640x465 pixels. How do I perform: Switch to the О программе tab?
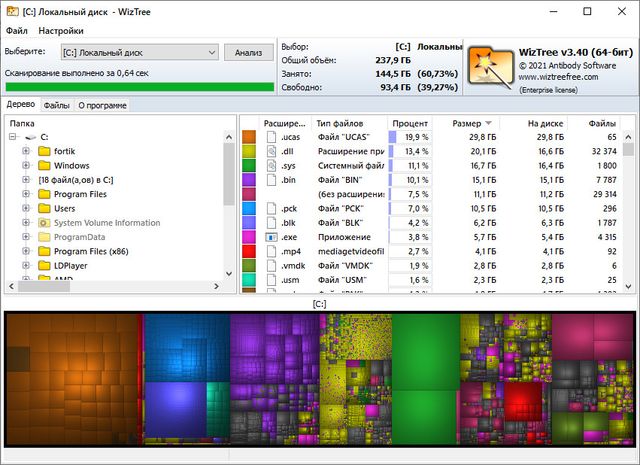coord(102,105)
